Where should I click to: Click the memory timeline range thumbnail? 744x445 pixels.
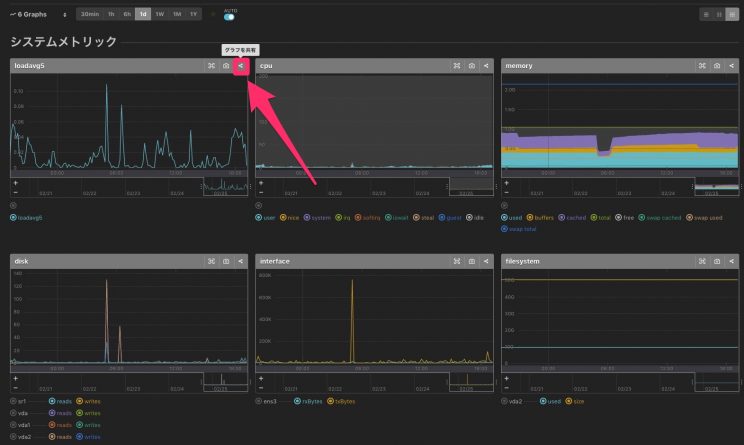(x=716, y=185)
